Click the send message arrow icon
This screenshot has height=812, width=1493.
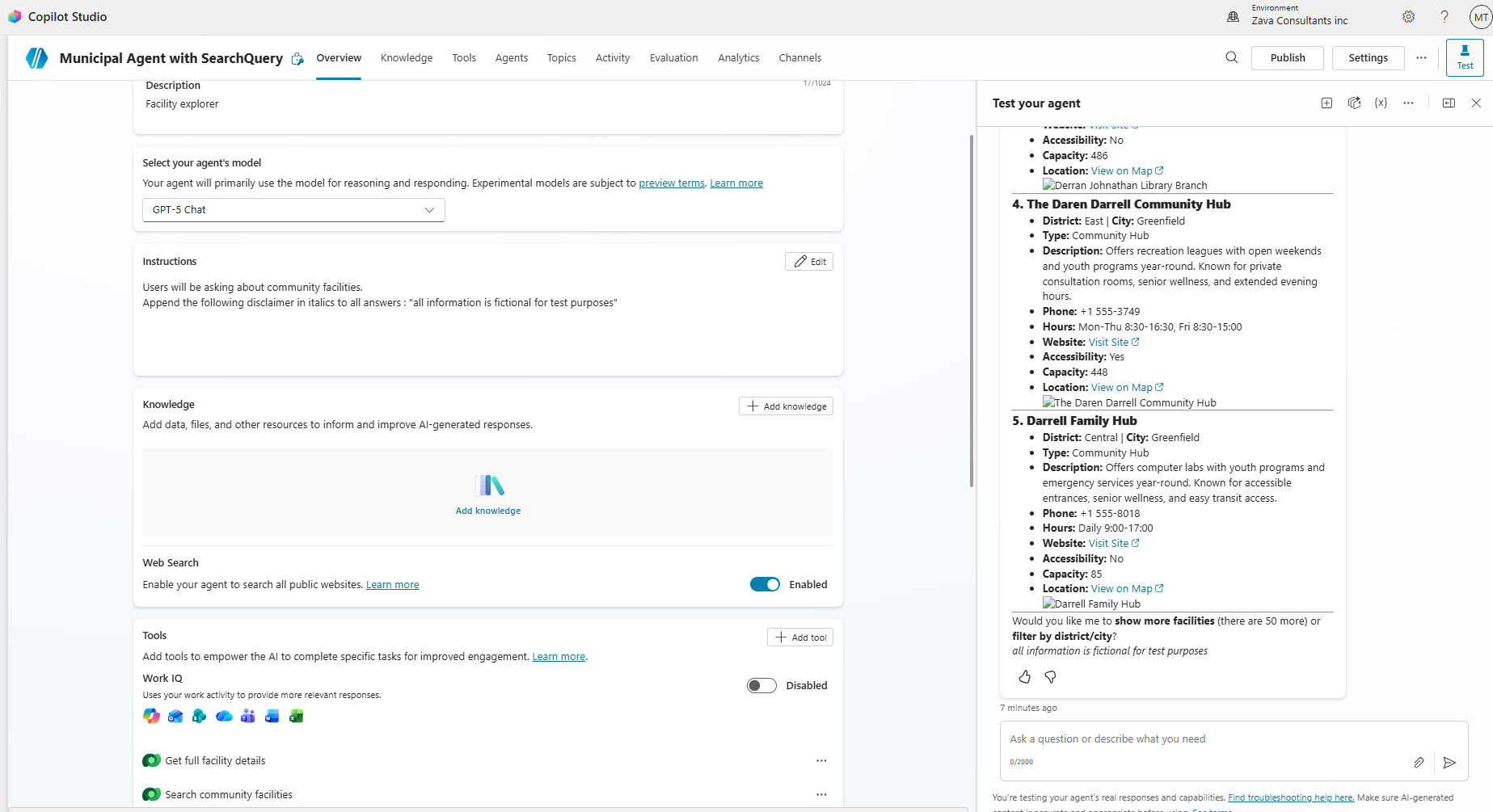[x=1449, y=763]
